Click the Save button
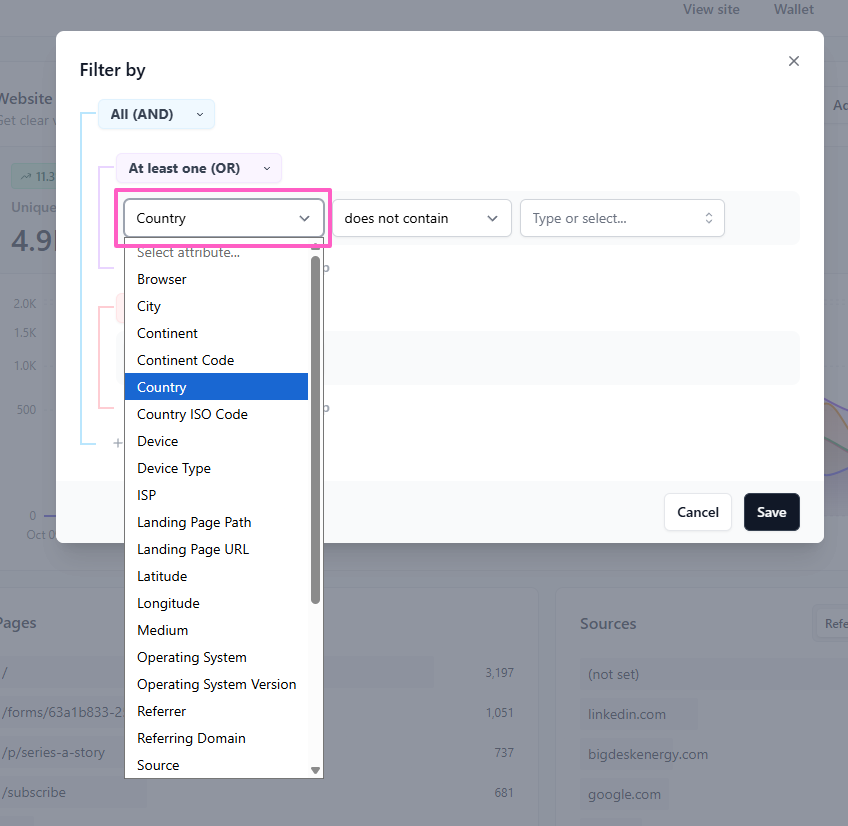This screenshot has width=848, height=826. tap(771, 512)
